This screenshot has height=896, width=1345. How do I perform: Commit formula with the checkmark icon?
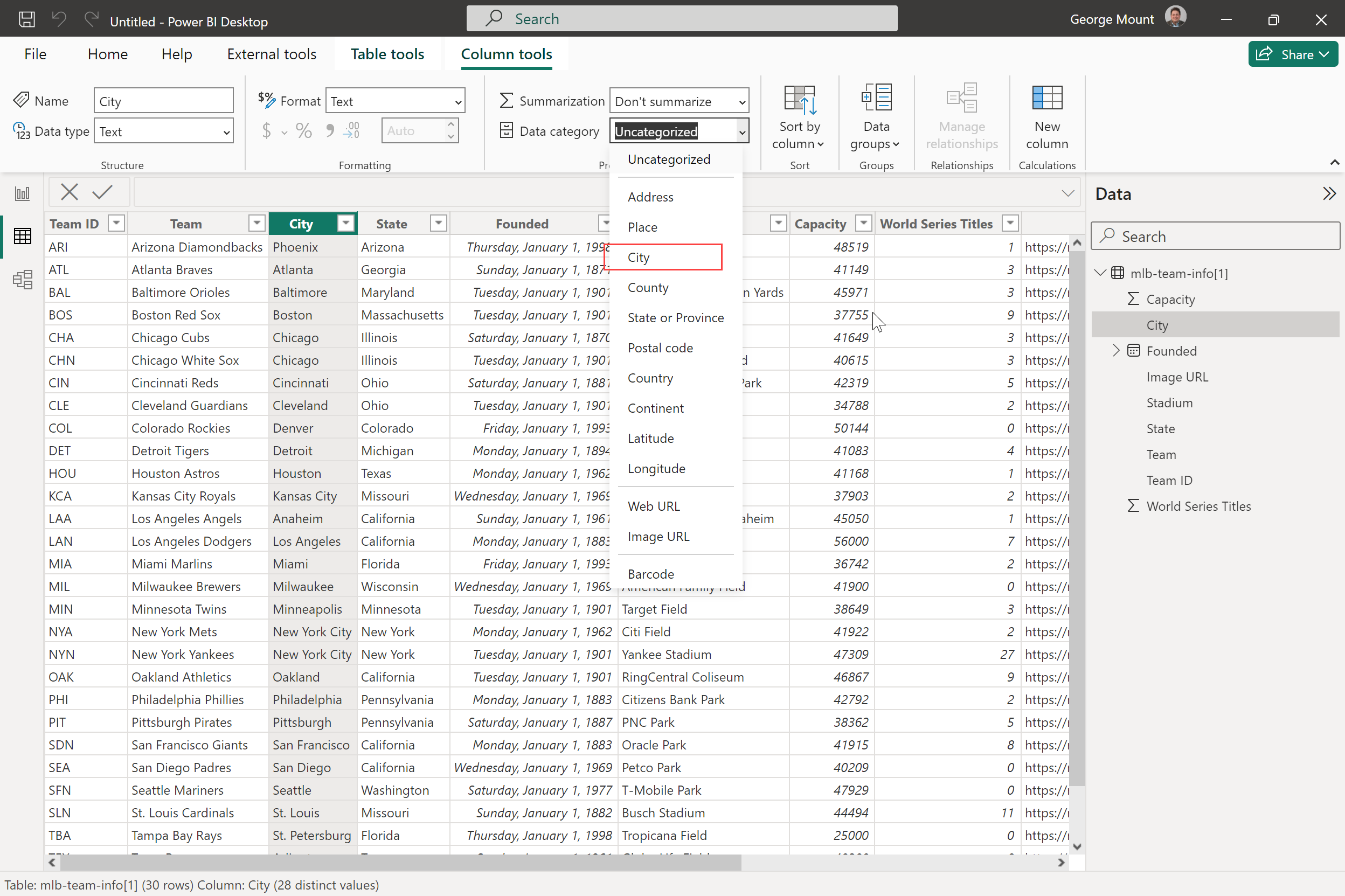coord(102,192)
